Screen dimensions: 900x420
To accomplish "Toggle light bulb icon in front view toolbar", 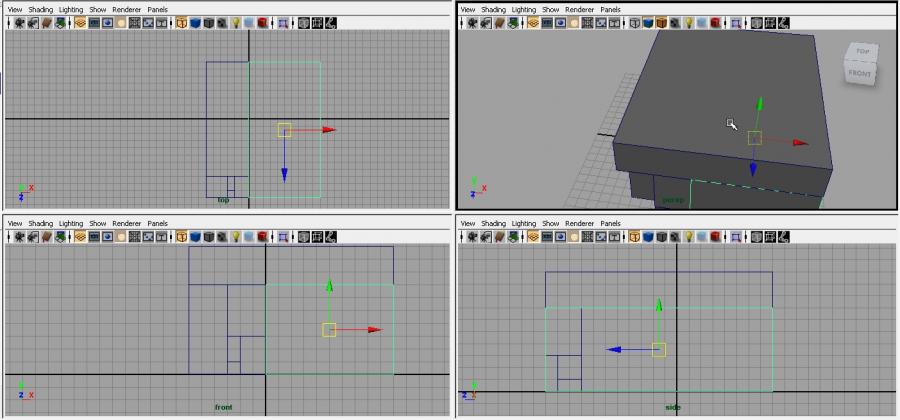I will click(x=236, y=237).
